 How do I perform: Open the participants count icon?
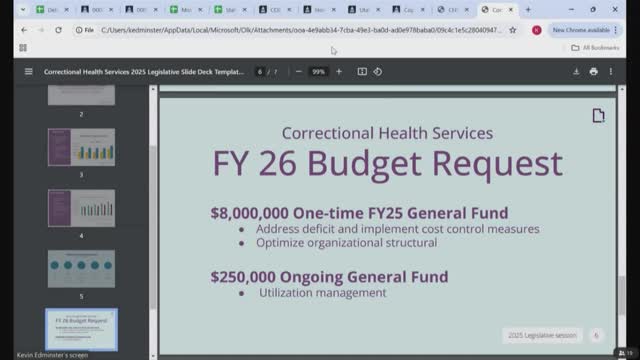click(x=626, y=353)
